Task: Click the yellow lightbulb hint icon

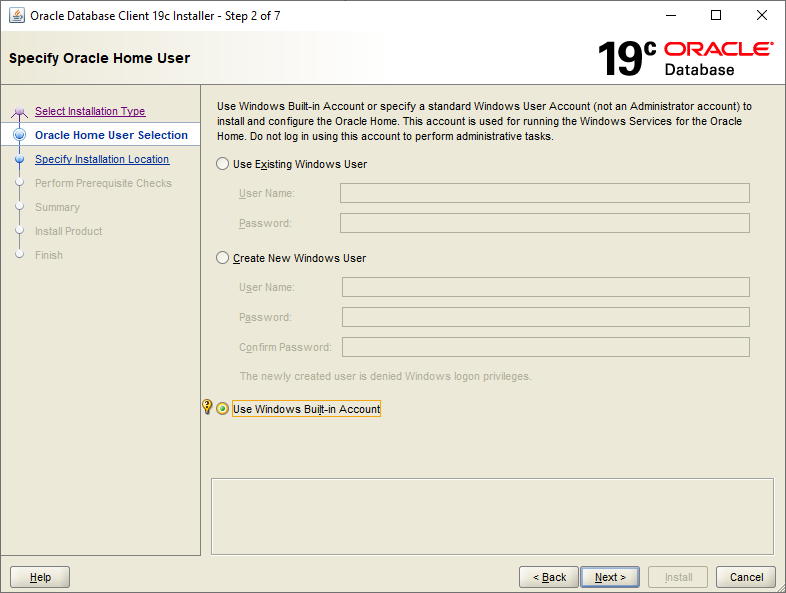Action: tap(207, 407)
